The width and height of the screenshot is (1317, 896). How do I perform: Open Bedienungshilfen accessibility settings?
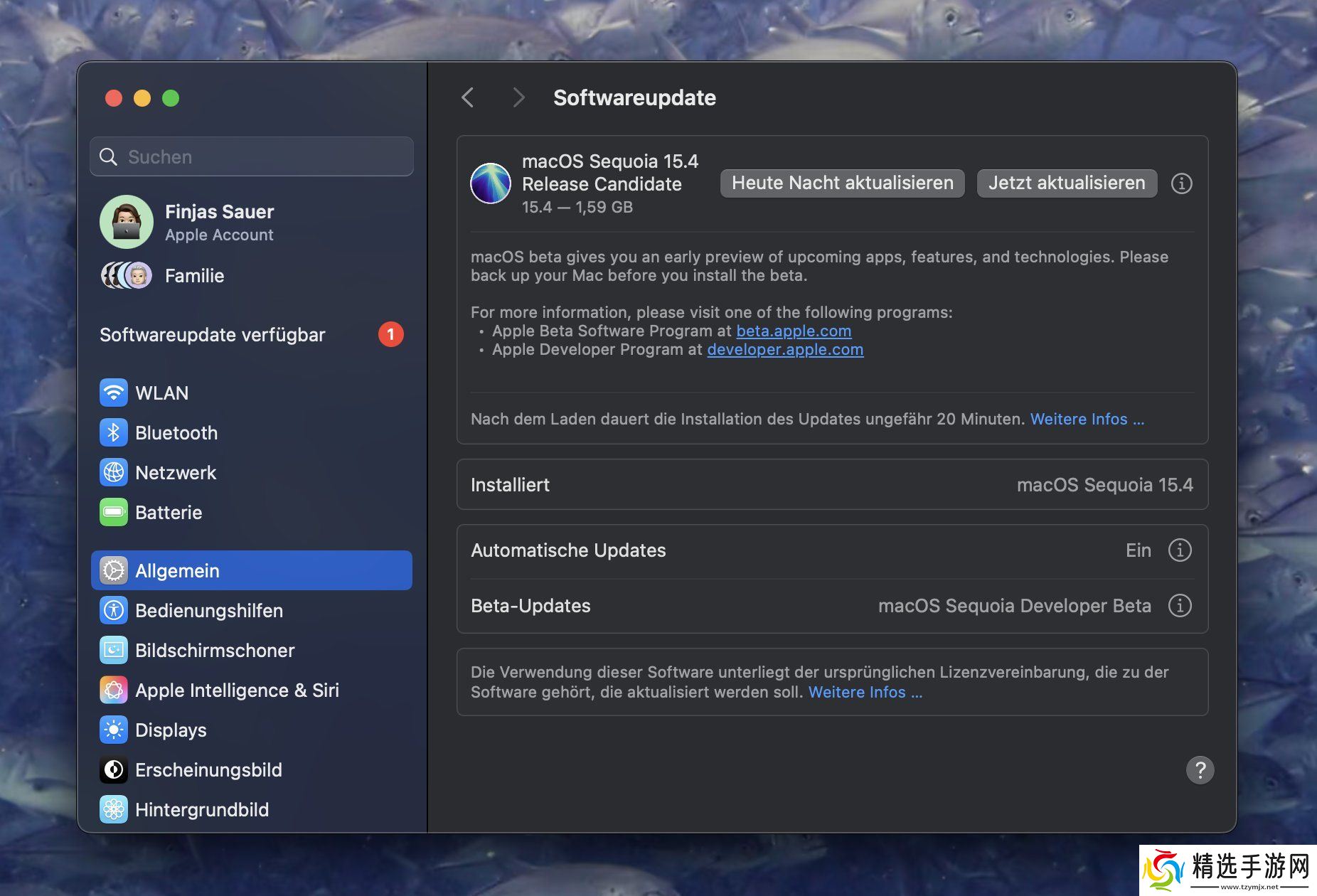tap(208, 610)
